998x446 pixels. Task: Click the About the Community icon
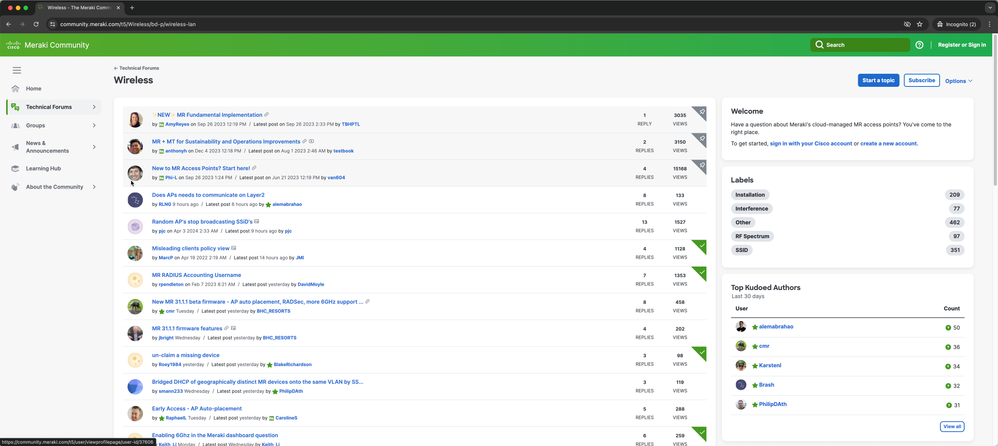point(15,187)
